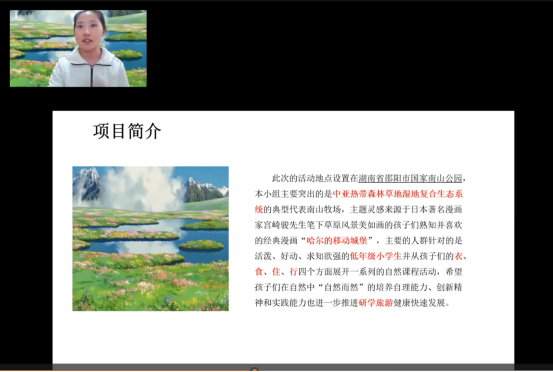Screen dimensions: 553x372
Task: Click the snowy mountain peak in the slide image
Action: (x=86, y=180)
